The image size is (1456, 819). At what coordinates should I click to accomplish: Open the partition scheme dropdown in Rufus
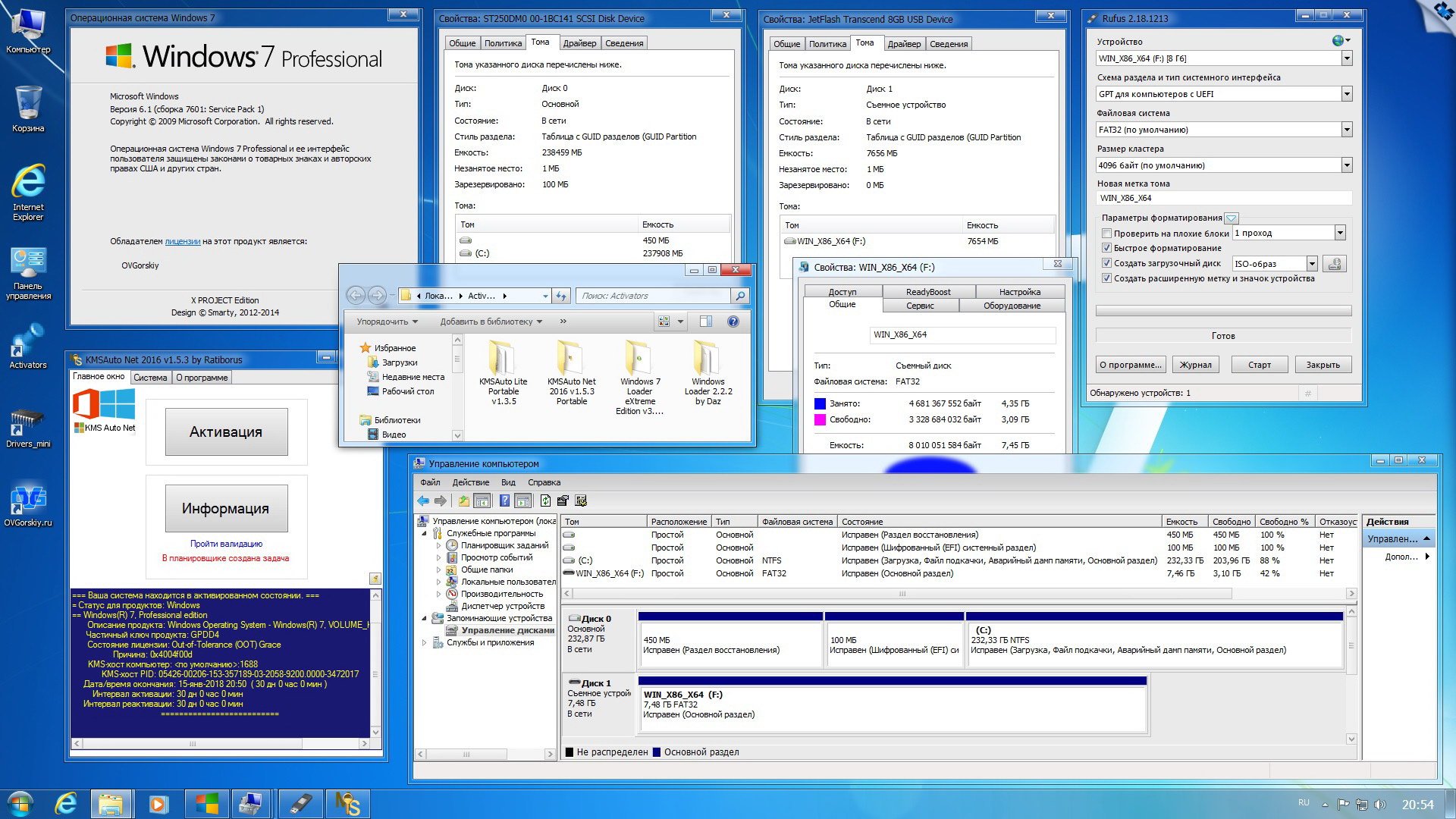click(1347, 94)
